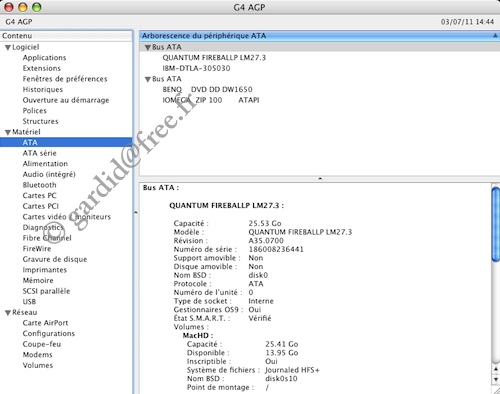The height and width of the screenshot is (394, 500).
Task: Select Fibre Channel entry
Action: tap(47, 238)
